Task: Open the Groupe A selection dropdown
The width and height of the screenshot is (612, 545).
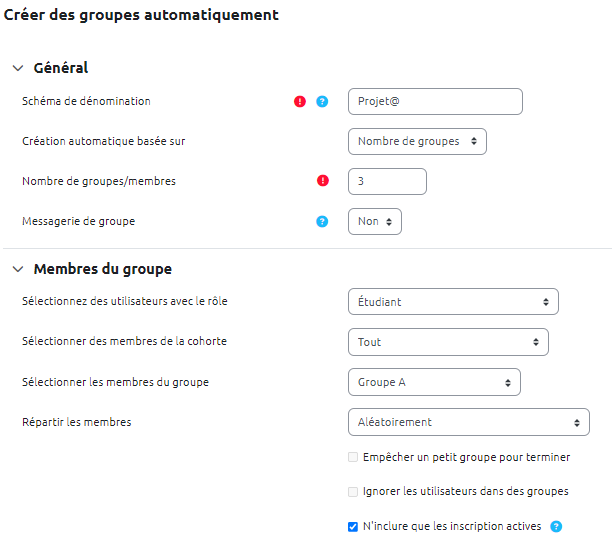Action: pyautogui.click(x=433, y=382)
